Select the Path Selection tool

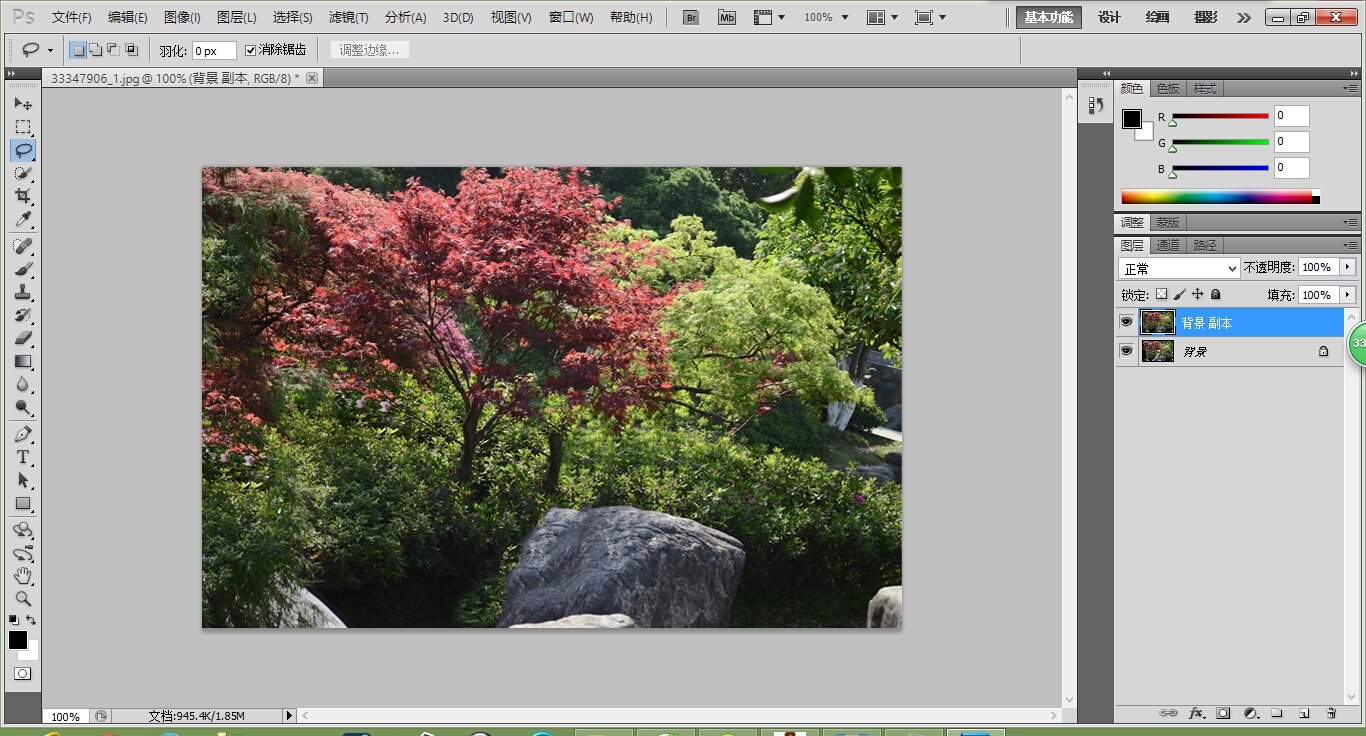tap(23, 481)
